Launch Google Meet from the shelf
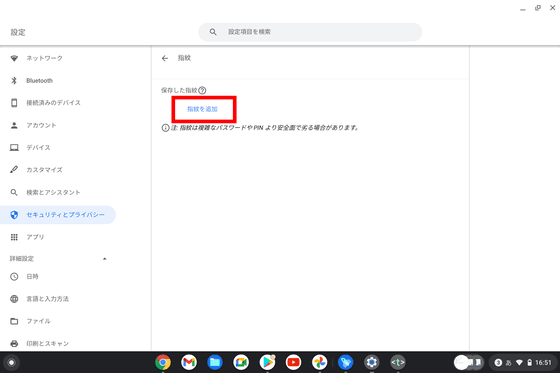560x373 pixels. click(x=241, y=362)
